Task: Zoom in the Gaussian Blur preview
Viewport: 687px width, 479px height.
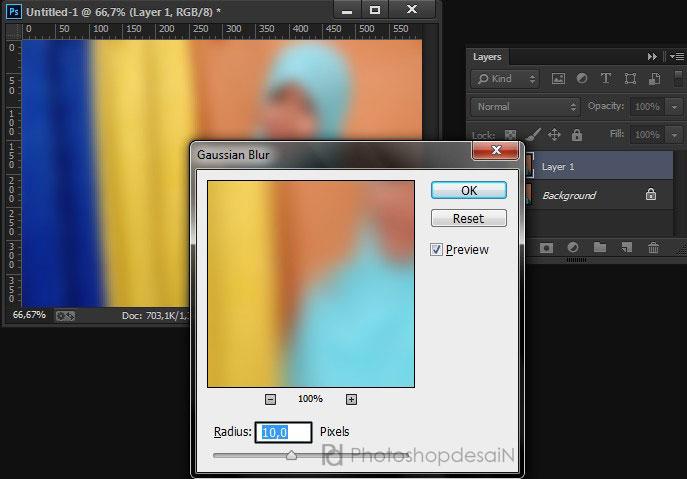Action: click(x=351, y=399)
